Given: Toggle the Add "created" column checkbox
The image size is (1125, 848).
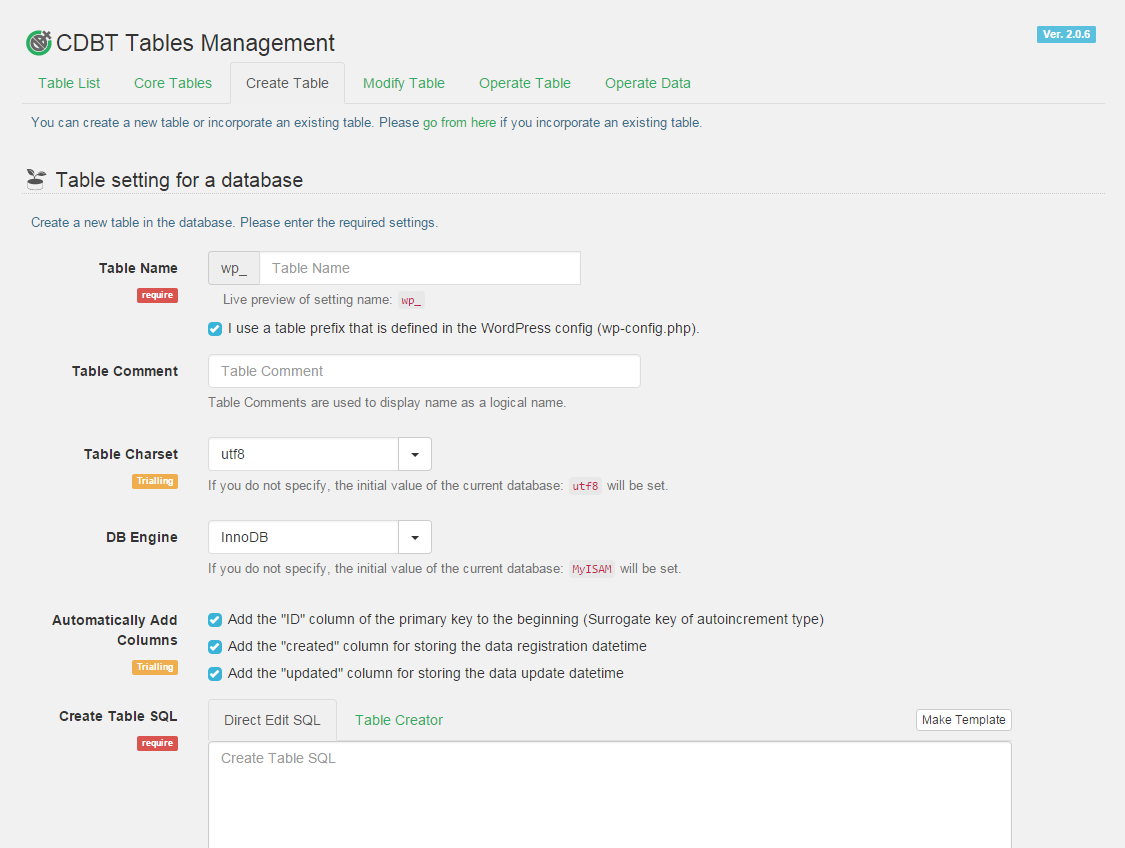Looking at the screenshot, I should coord(215,646).
